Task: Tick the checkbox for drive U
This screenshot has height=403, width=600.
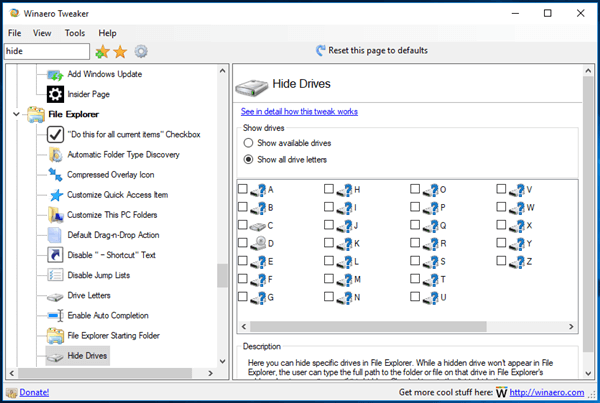Action: pyautogui.click(x=415, y=297)
